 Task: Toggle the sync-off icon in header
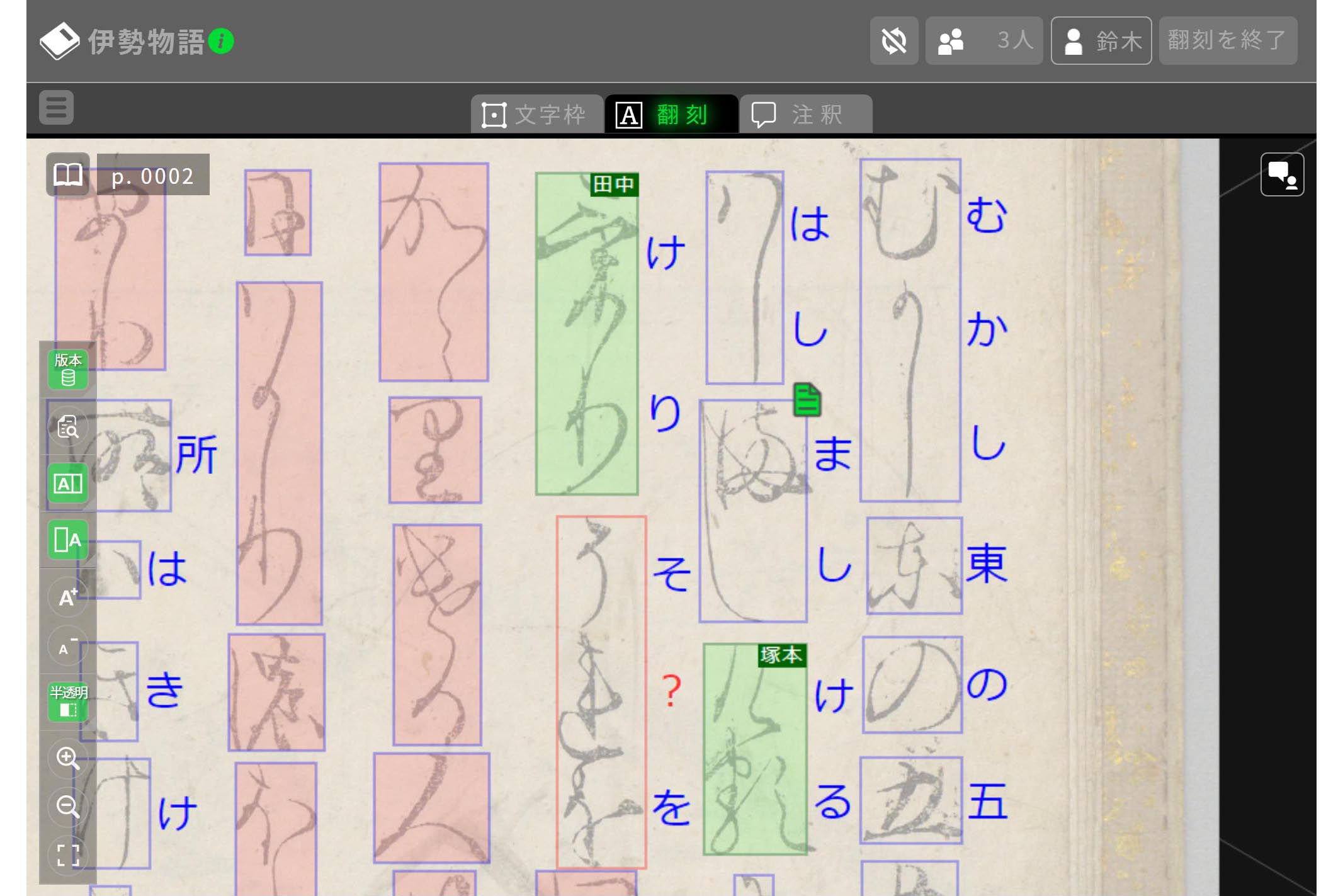893,42
